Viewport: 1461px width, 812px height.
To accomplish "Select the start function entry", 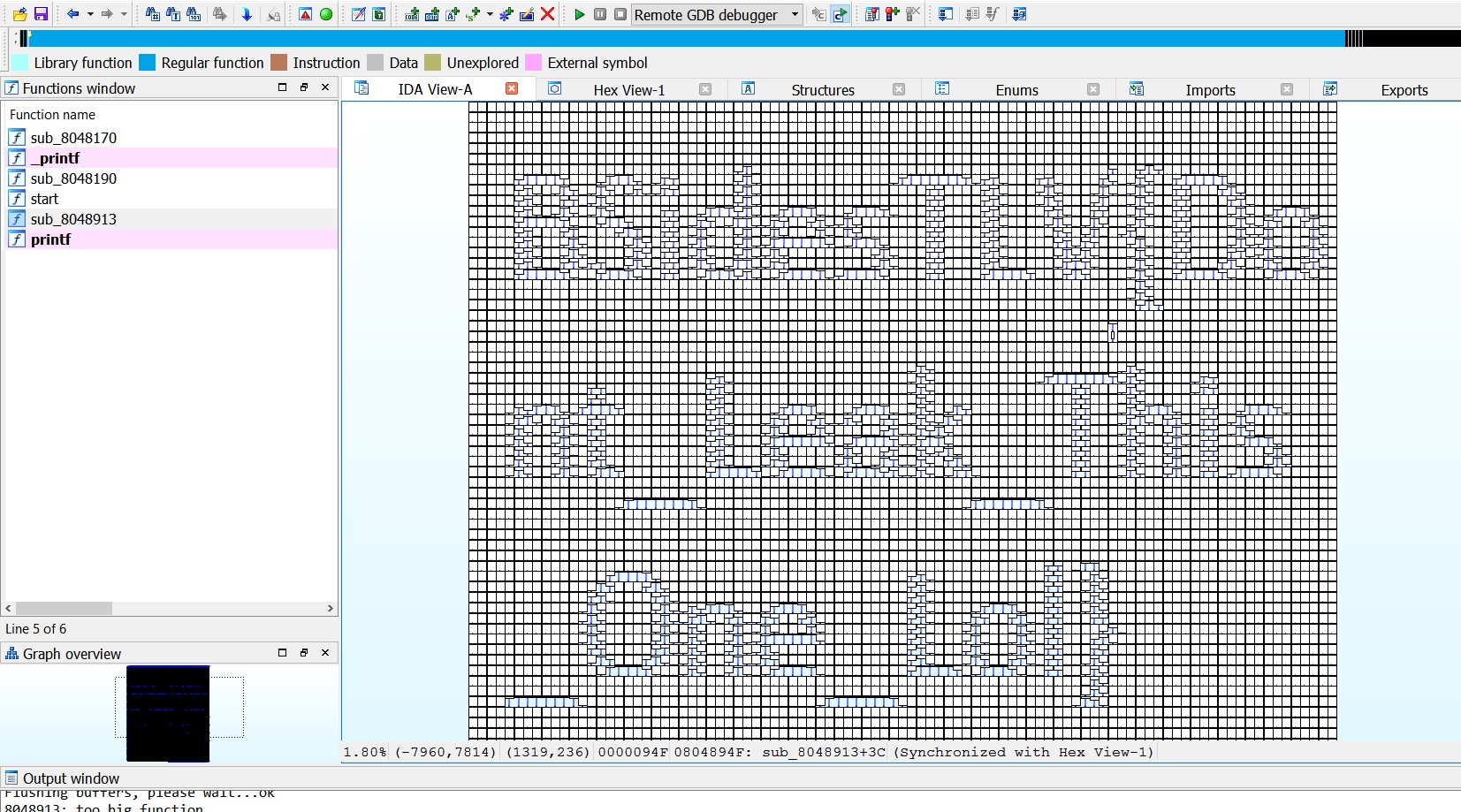I will coord(44,199).
